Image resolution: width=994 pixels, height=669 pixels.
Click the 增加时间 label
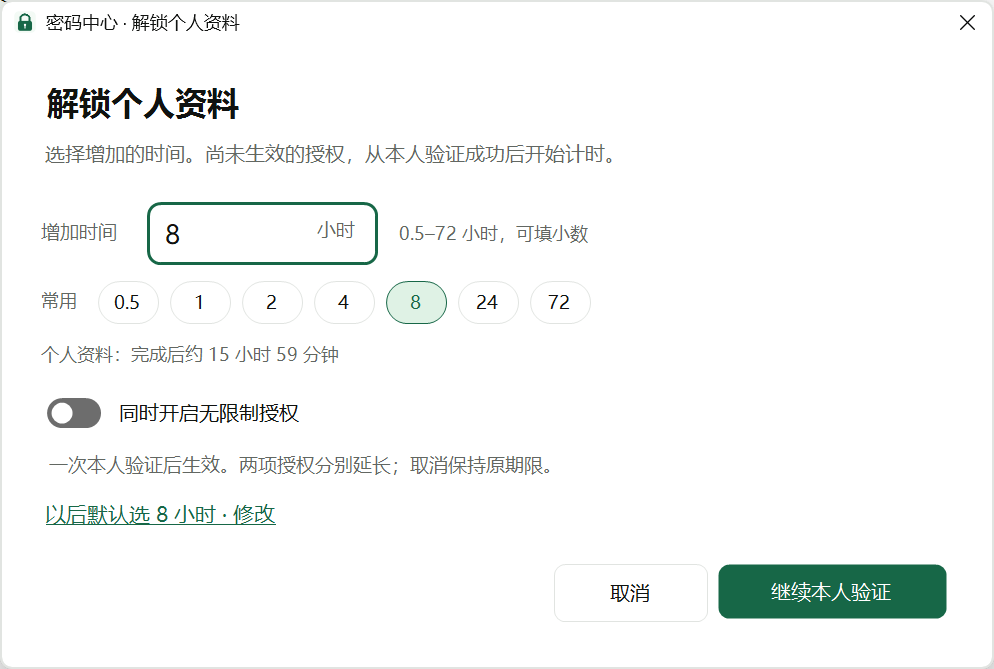(x=79, y=232)
